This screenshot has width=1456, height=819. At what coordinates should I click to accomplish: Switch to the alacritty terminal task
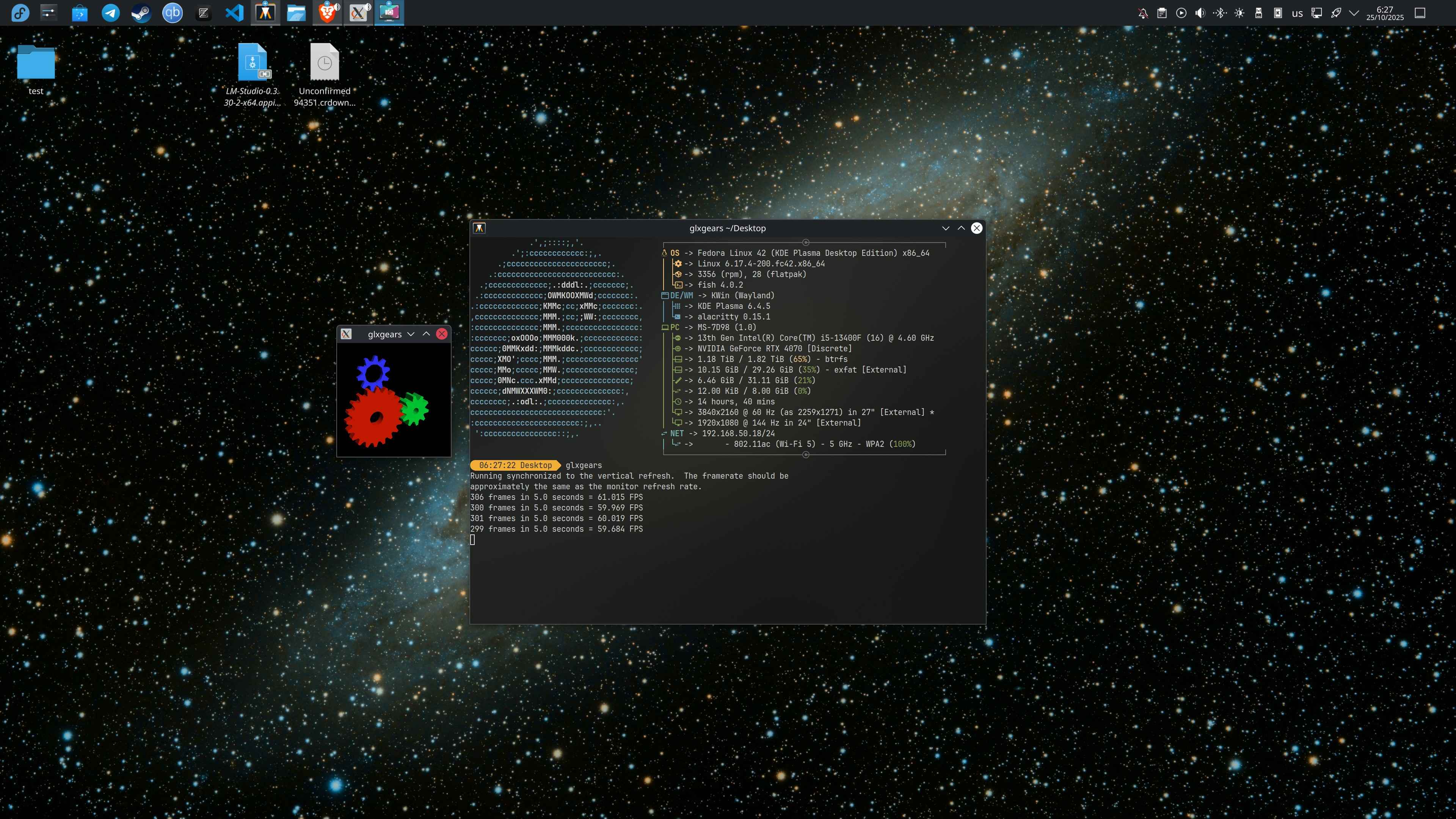click(265, 13)
